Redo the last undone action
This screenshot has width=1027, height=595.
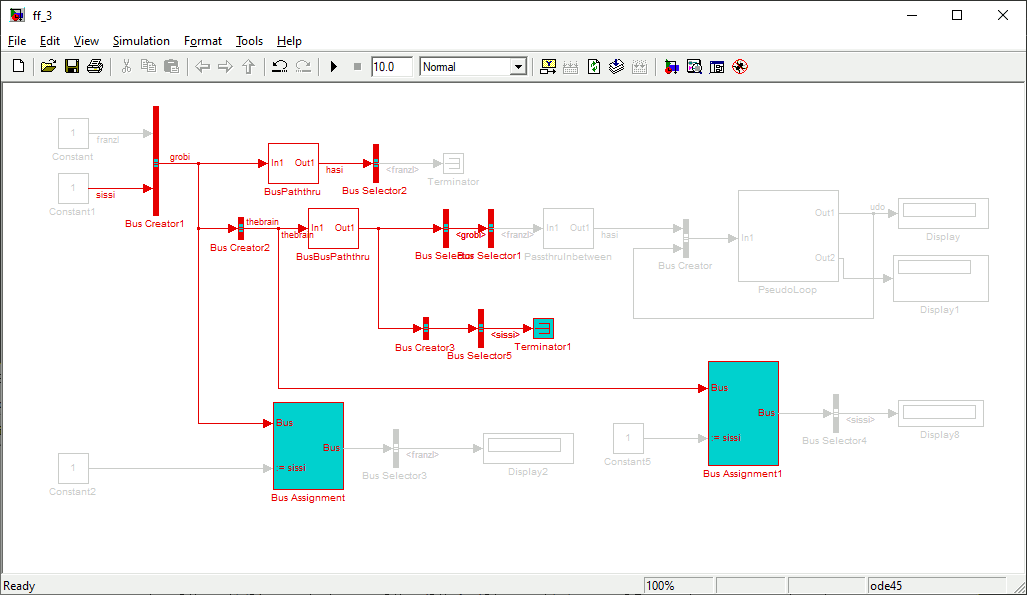coord(303,66)
